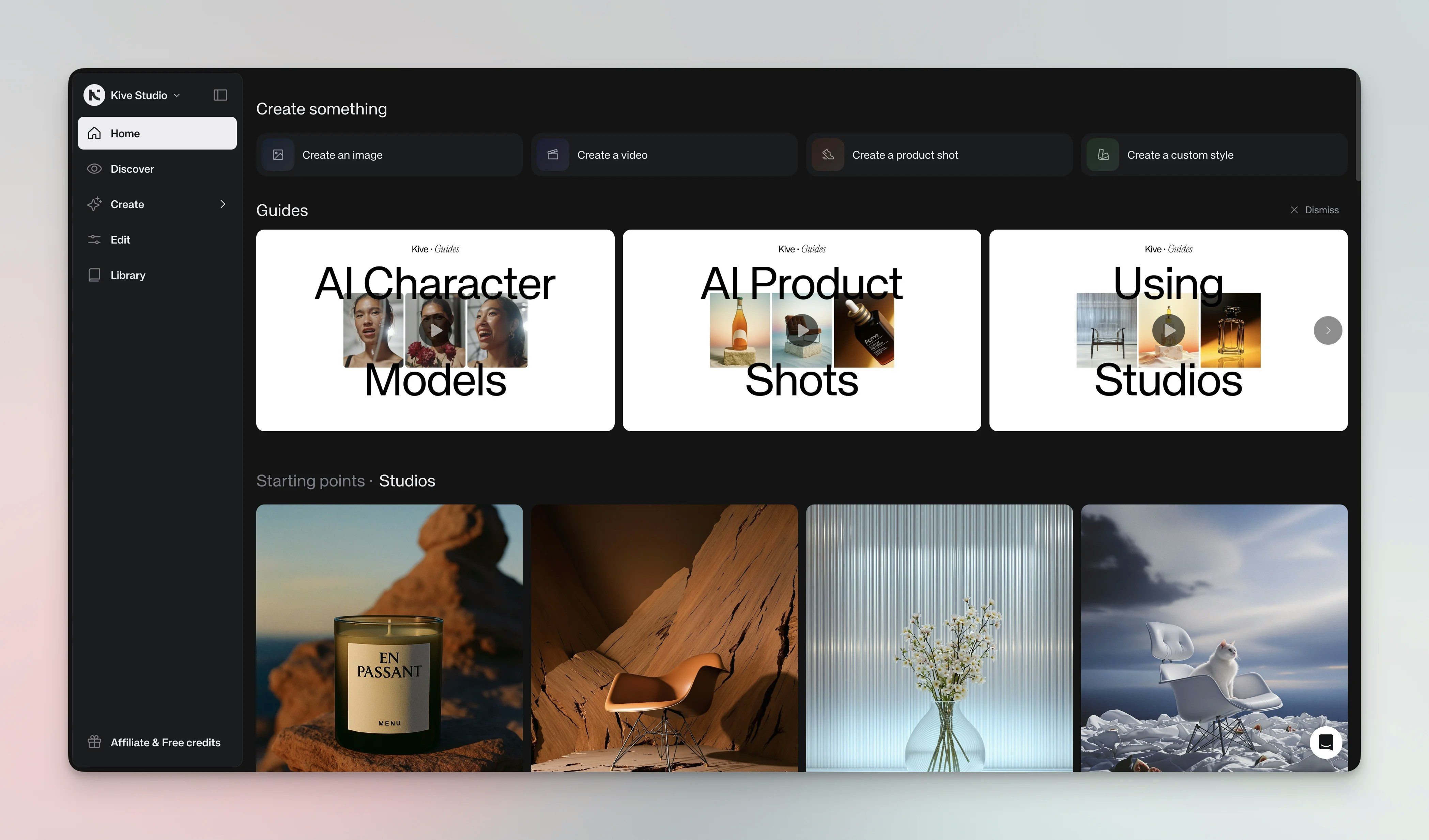Click the Kive Studio logo

coord(95,95)
